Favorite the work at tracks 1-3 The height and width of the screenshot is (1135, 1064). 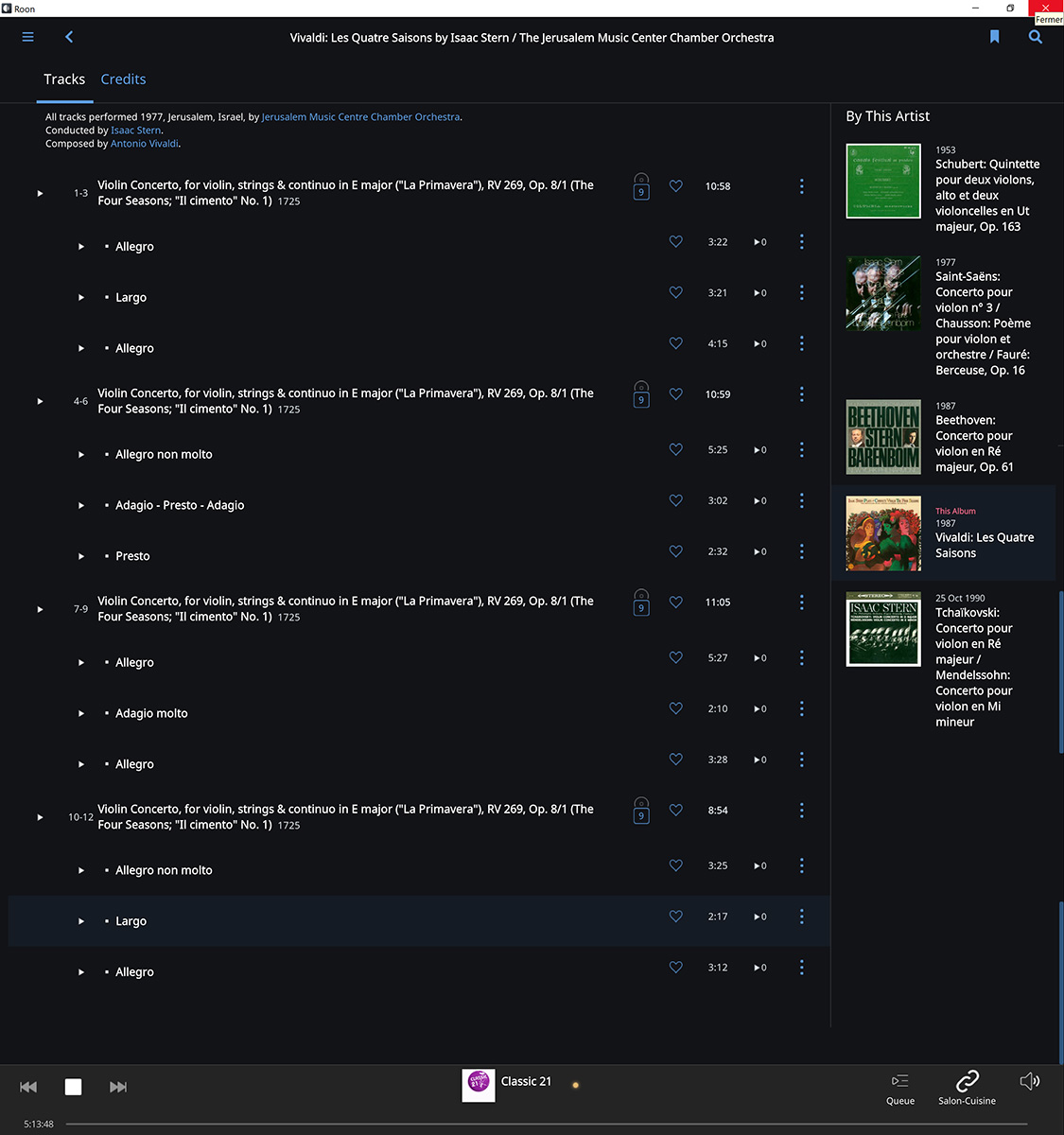click(676, 186)
